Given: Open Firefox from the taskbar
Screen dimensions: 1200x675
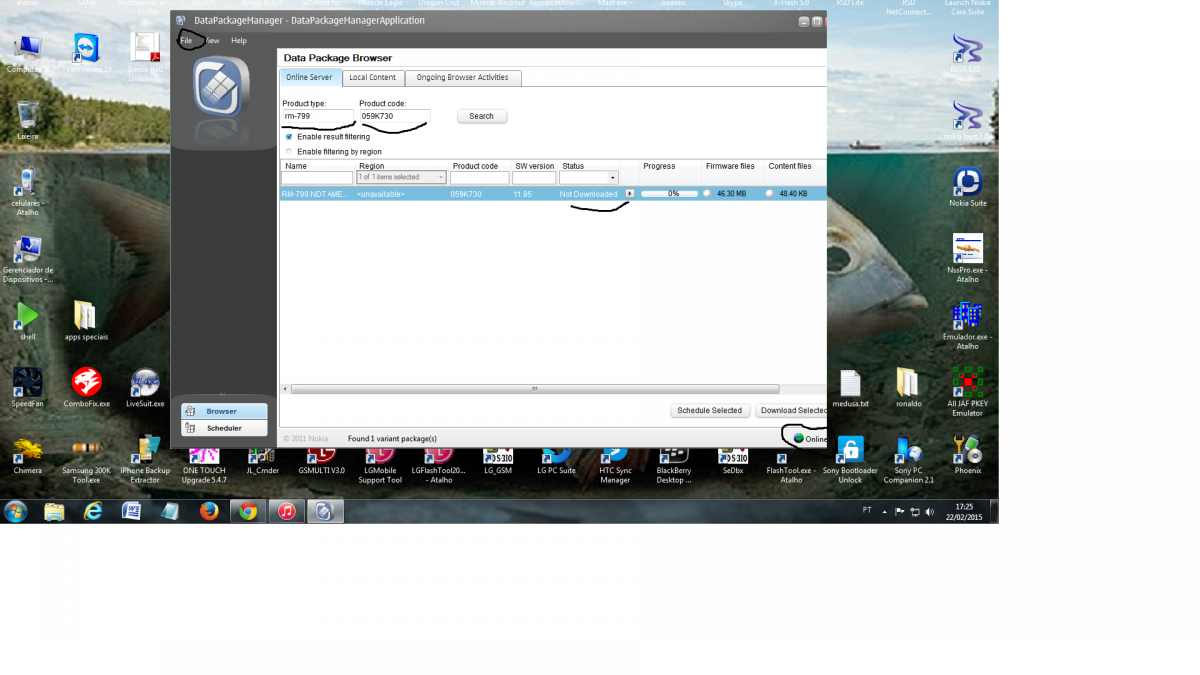Looking at the screenshot, I should 209,511.
